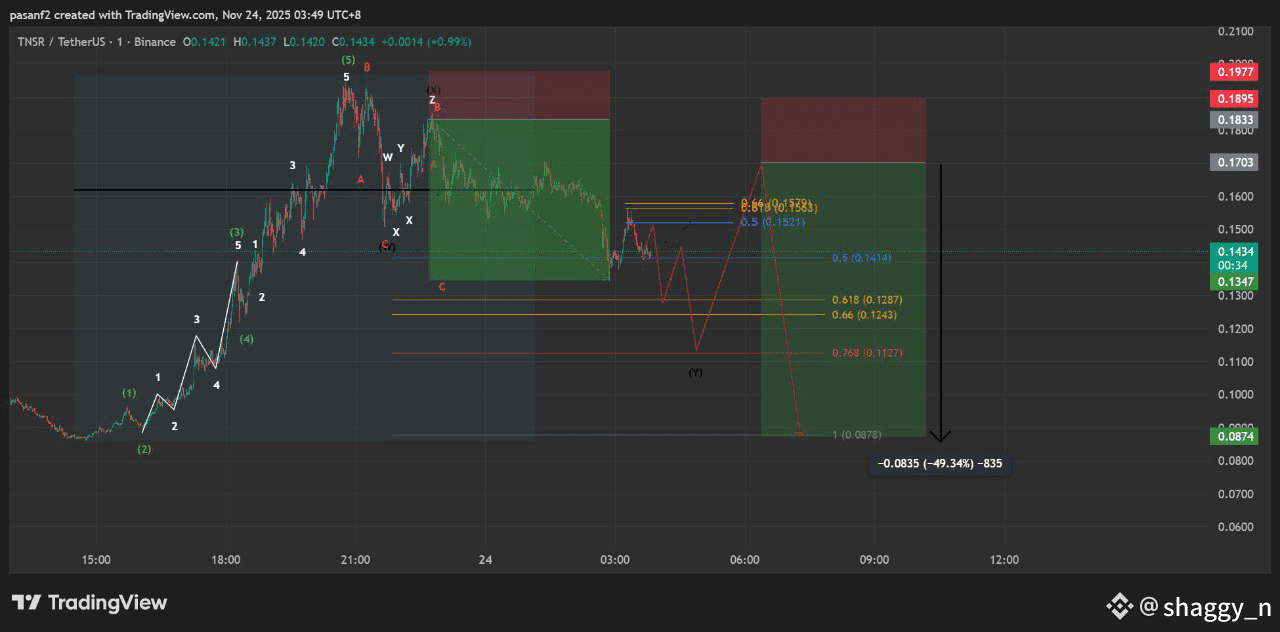The image size is (1280, 632).
Task: Click the measurement box −0.0835 (−49.34%) −835
Action: coord(940,464)
